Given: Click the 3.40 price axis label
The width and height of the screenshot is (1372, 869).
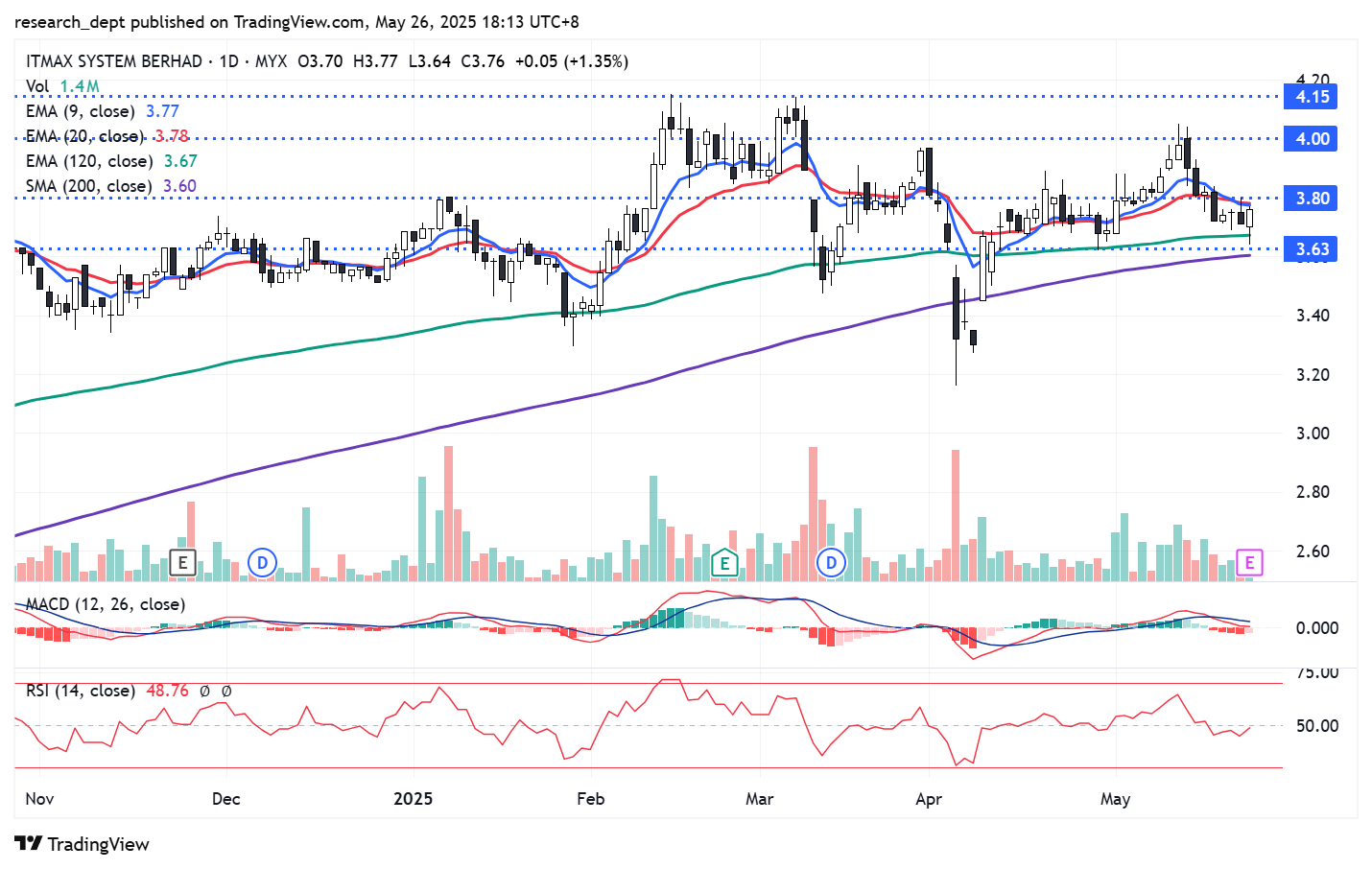Looking at the screenshot, I should coord(1313,316).
